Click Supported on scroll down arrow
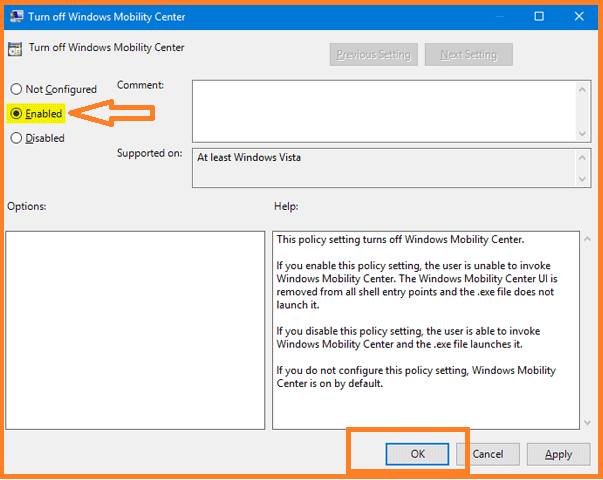The width and height of the screenshot is (603, 480). click(582, 179)
